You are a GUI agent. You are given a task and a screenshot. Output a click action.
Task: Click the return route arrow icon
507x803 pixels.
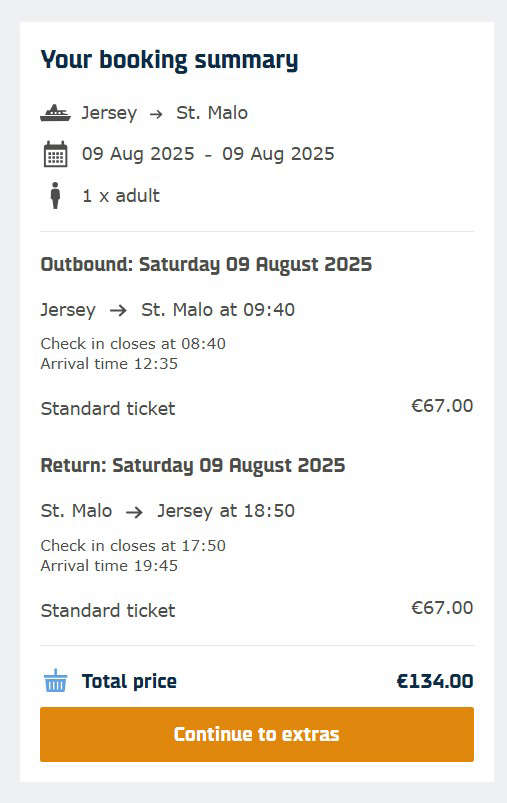tap(134, 512)
